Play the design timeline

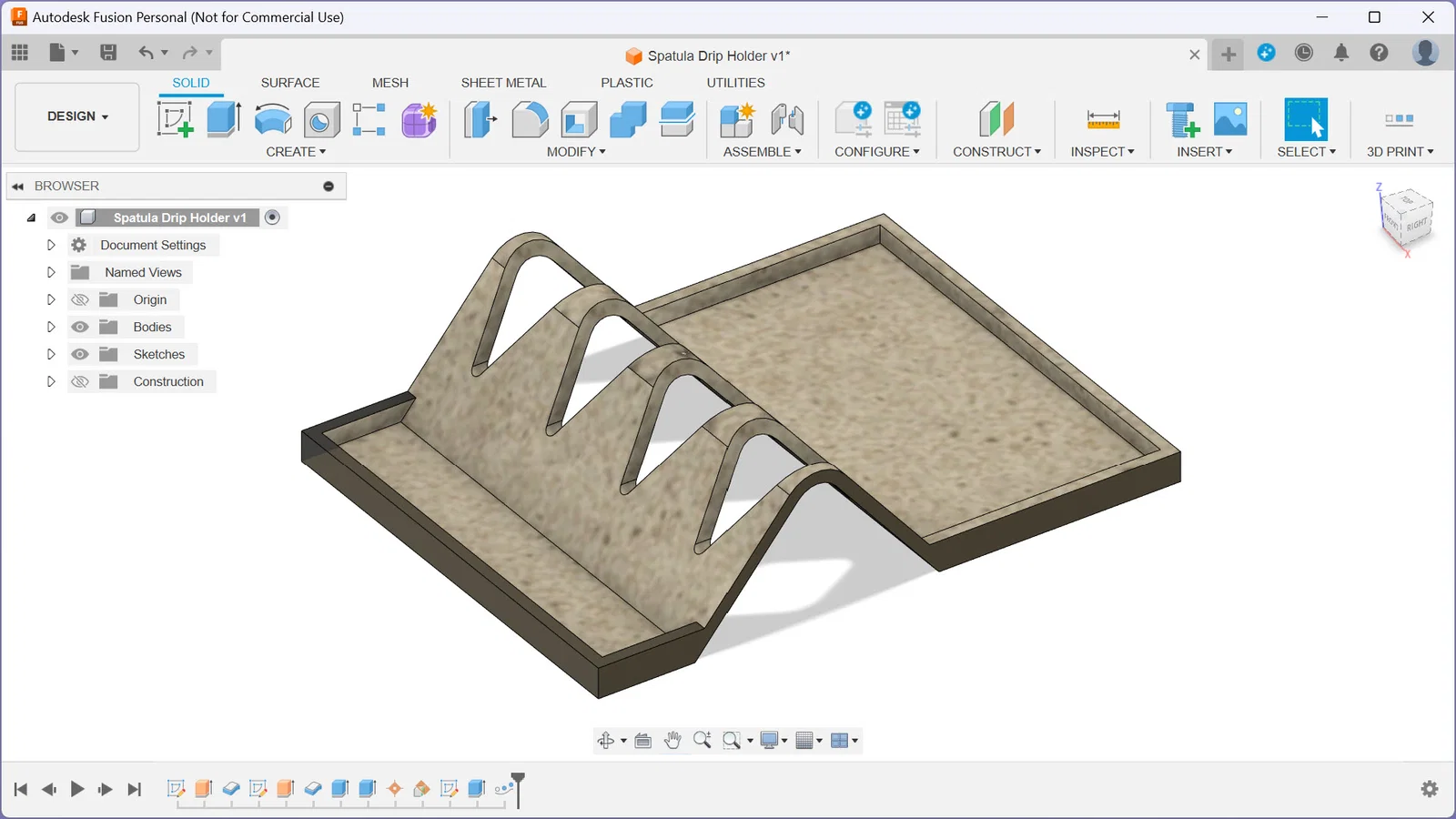tap(77, 789)
